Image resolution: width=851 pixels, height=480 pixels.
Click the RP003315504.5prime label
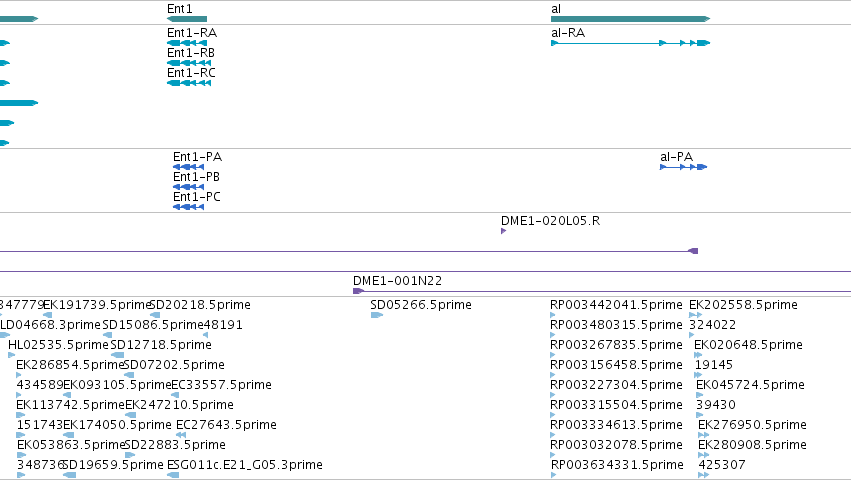pyautogui.click(x=616, y=405)
